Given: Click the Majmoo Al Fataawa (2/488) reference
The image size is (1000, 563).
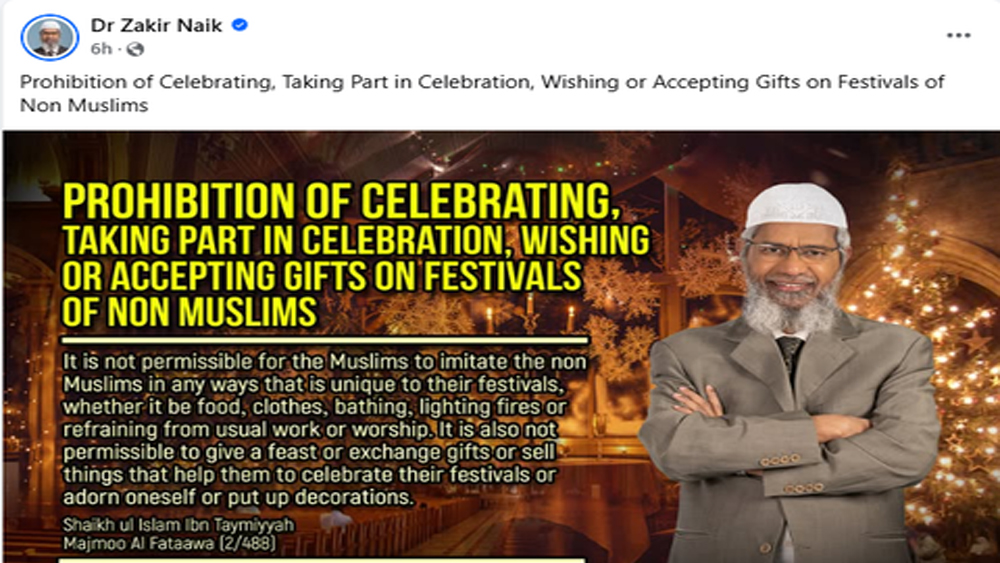Looking at the screenshot, I should pyautogui.click(x=169, y=543).
